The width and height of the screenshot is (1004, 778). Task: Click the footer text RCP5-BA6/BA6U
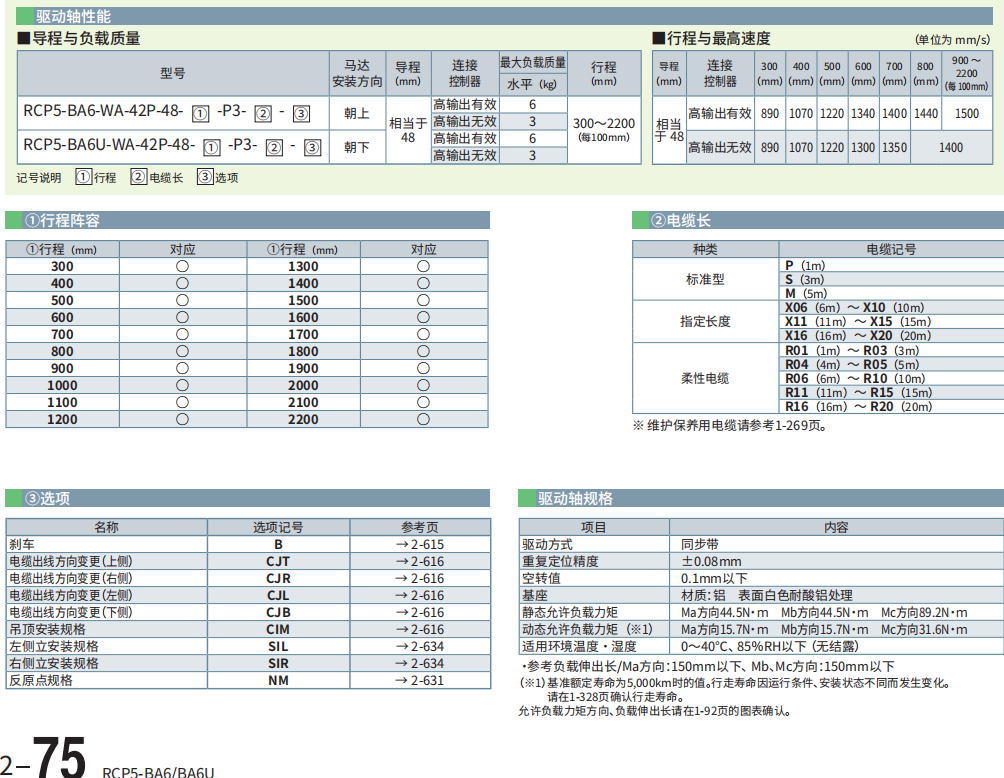(158, 772)
